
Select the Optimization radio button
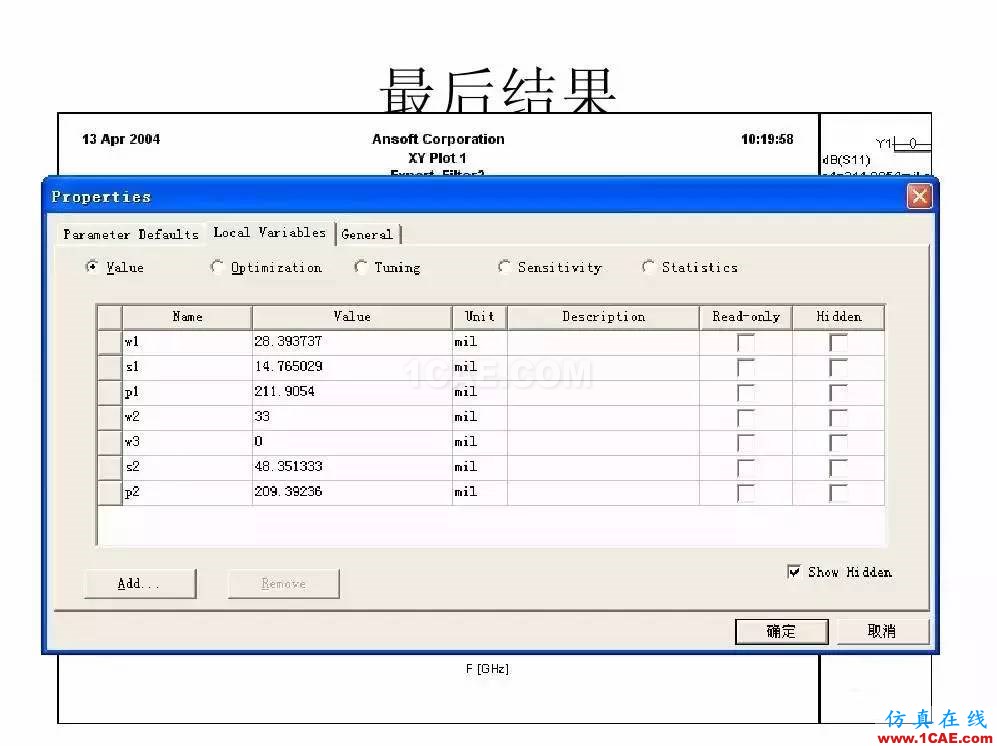tap(217, 267)
